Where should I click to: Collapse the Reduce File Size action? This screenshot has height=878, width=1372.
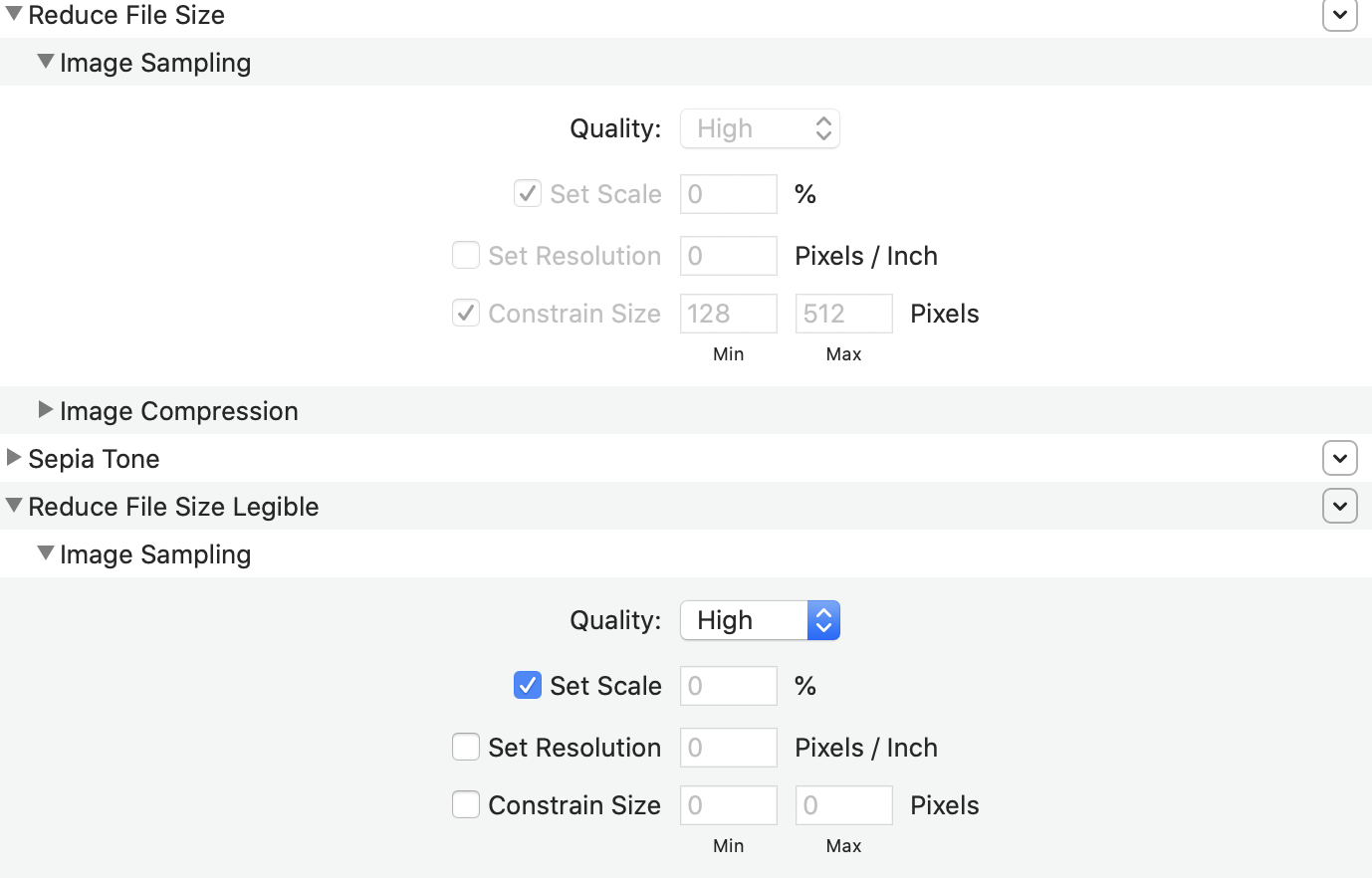13,14
